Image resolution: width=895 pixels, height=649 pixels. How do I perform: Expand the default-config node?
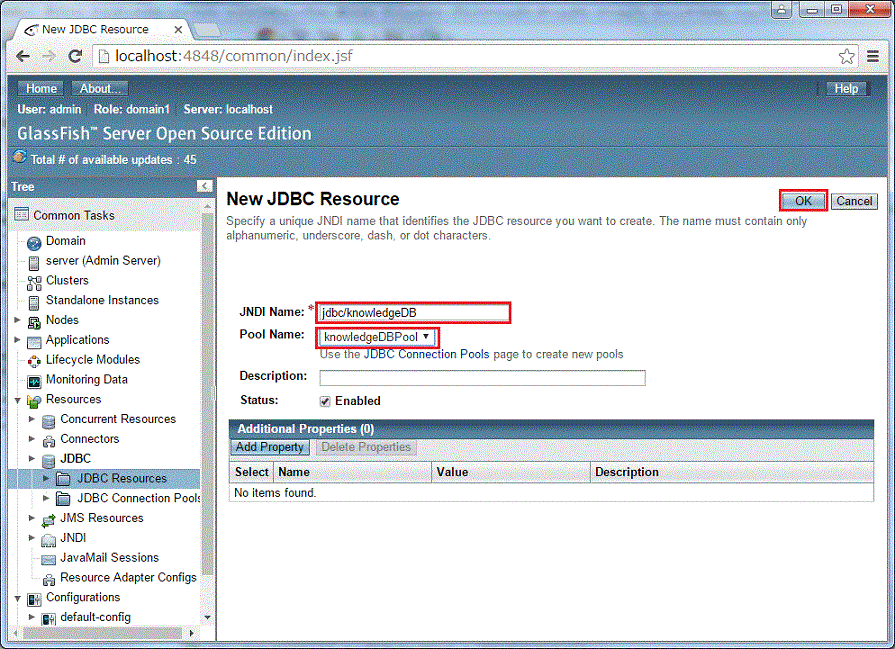(32, 617)
